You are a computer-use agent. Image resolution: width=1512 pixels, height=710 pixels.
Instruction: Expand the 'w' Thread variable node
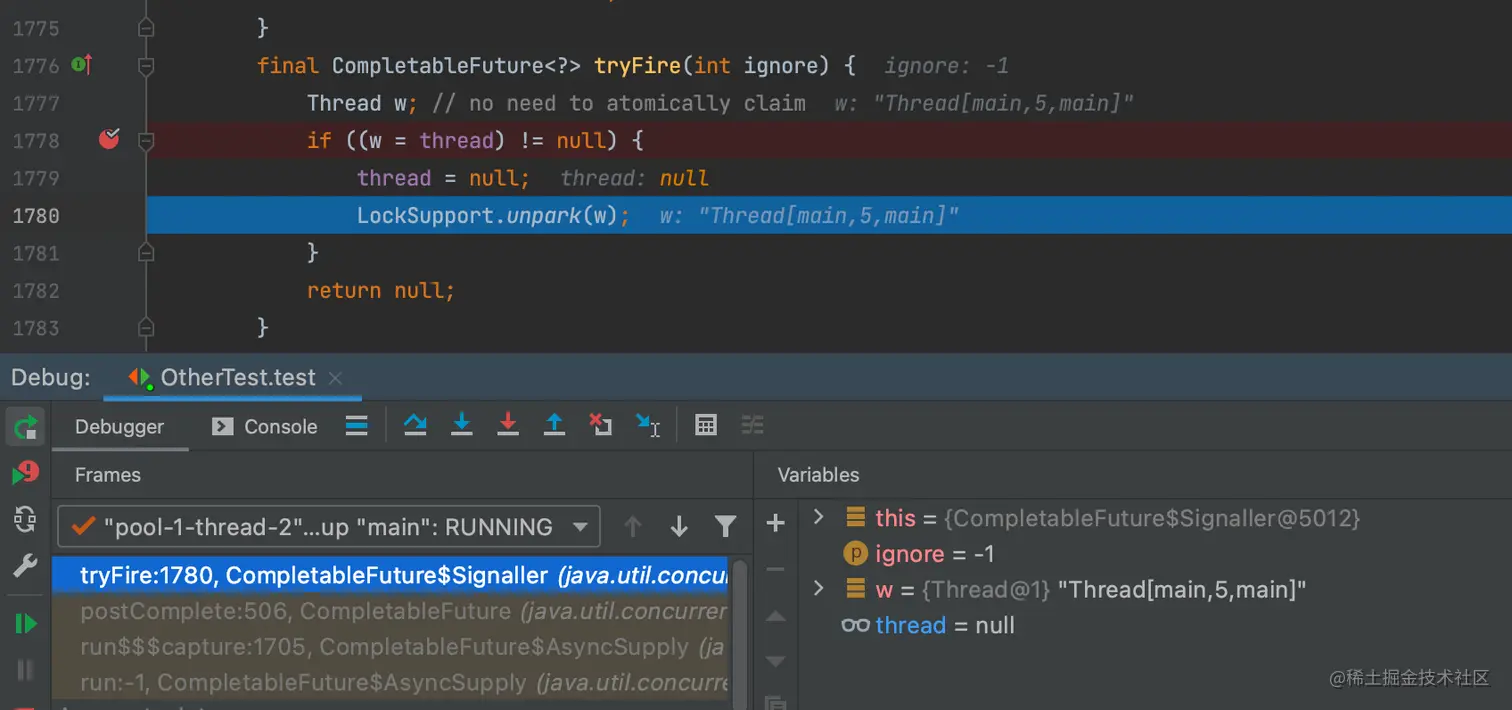(x=818, y=589)
